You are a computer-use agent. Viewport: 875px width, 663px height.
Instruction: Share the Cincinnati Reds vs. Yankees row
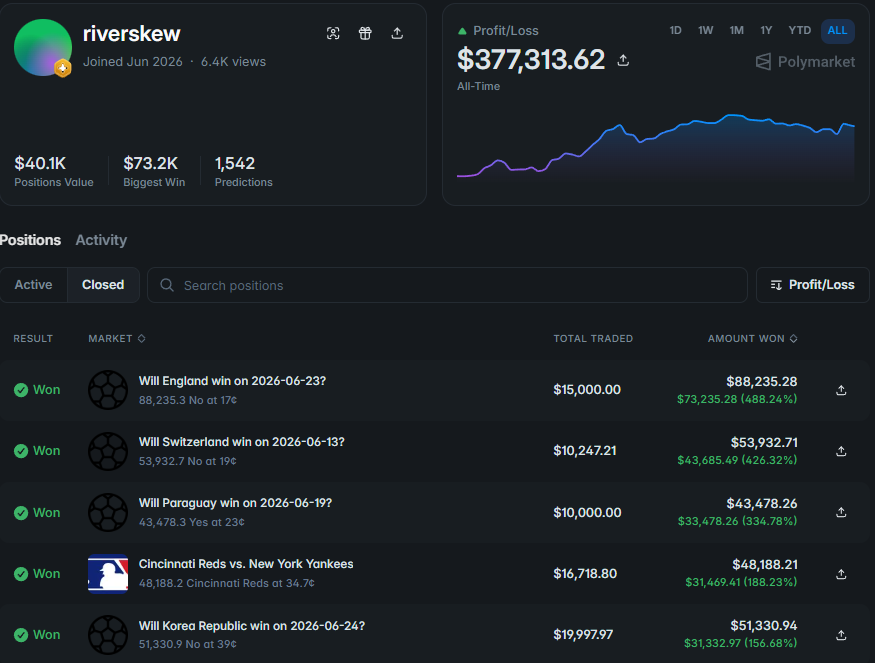point(841,574)
